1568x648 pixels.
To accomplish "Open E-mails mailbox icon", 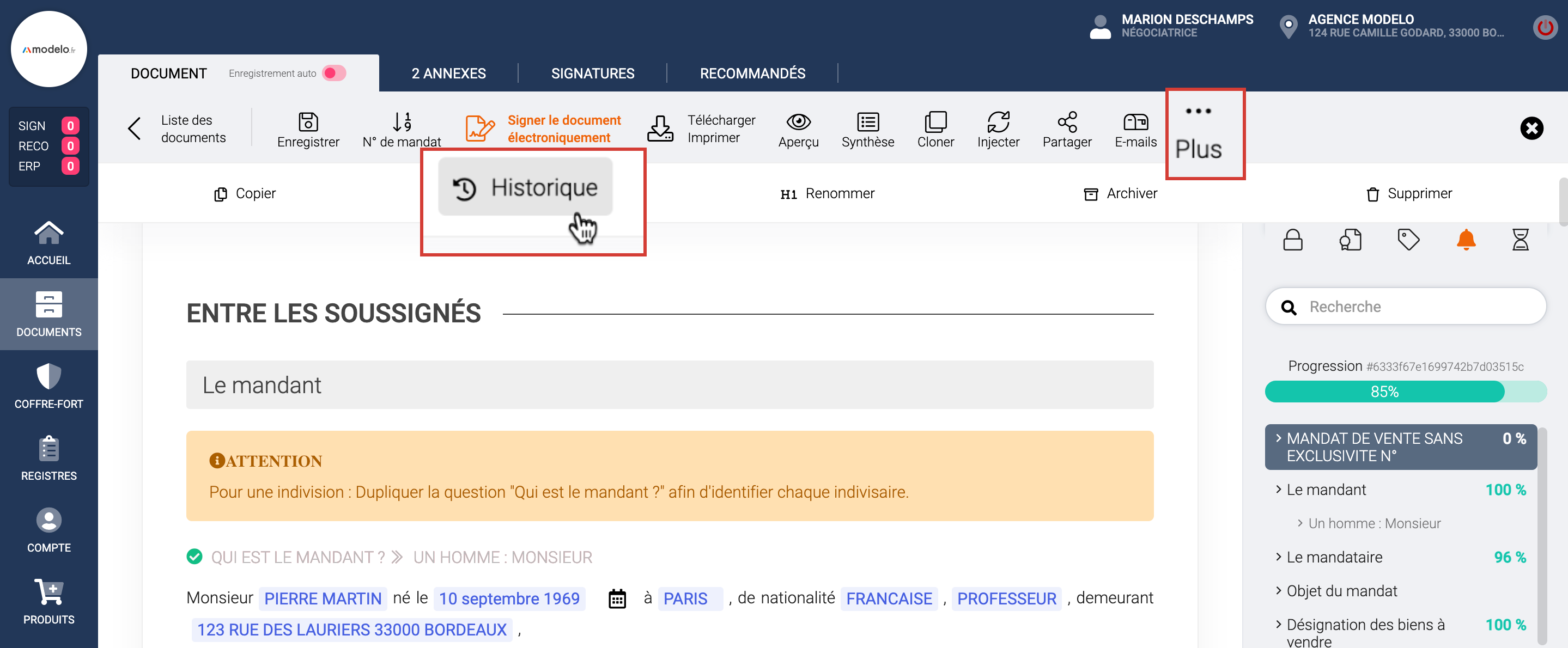I will [x=1135, y=123].
